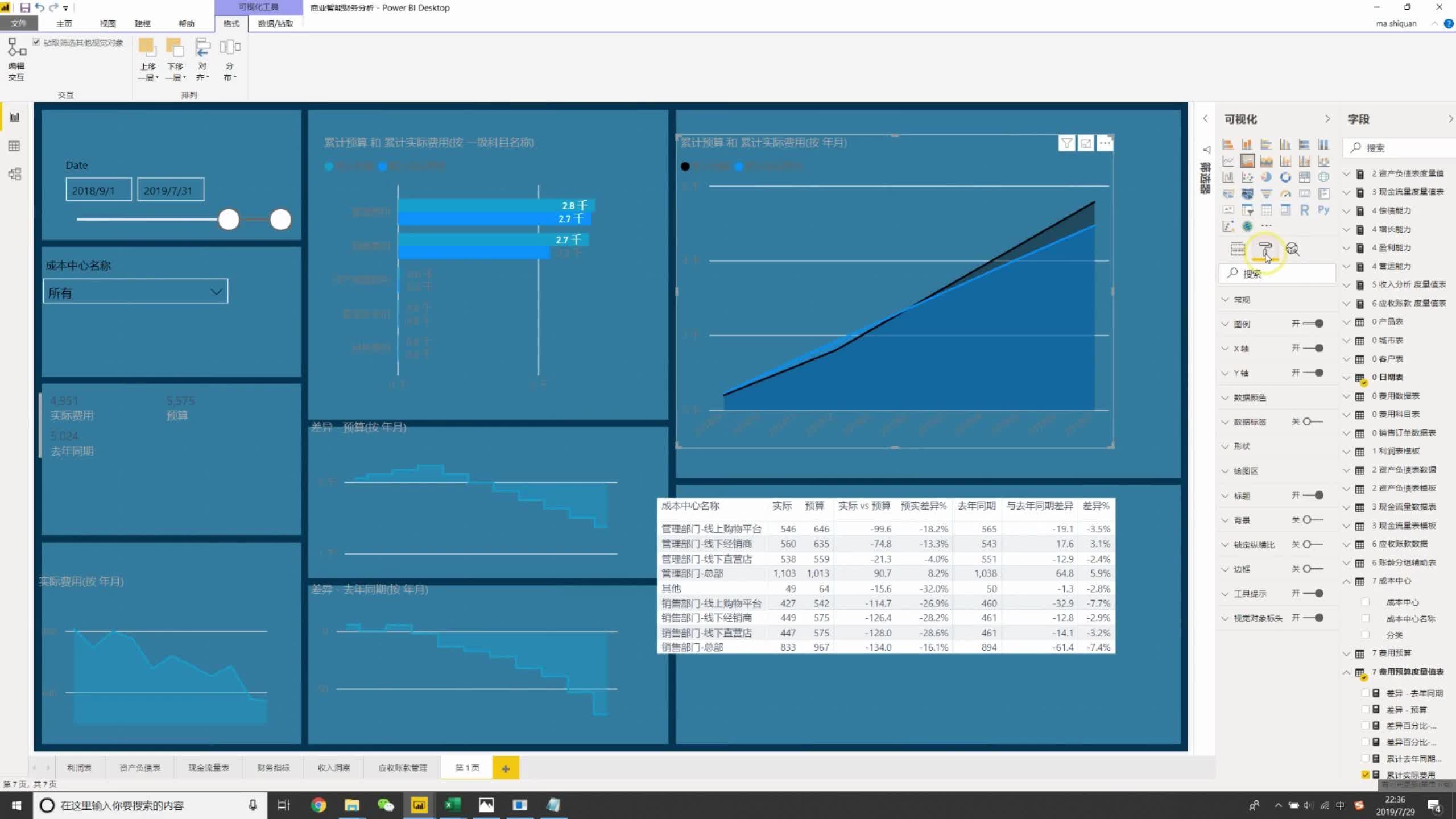Expand the 数据颜色 format section
Screen dimensions: 1456x819
point(1226,398)
